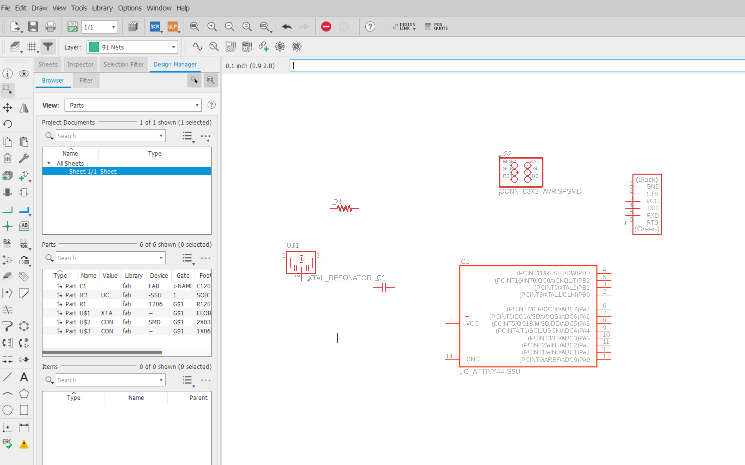This screenshot has height=465, width=745.
Task: Switch to the Filter sub-tab
Action: (x=86, y=80)
